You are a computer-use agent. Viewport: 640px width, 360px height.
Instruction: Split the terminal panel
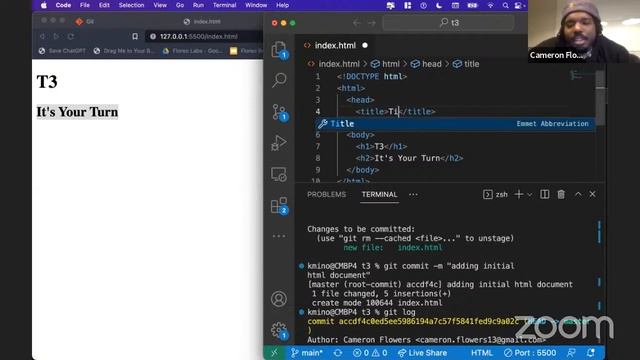click(x=544, y=195)
